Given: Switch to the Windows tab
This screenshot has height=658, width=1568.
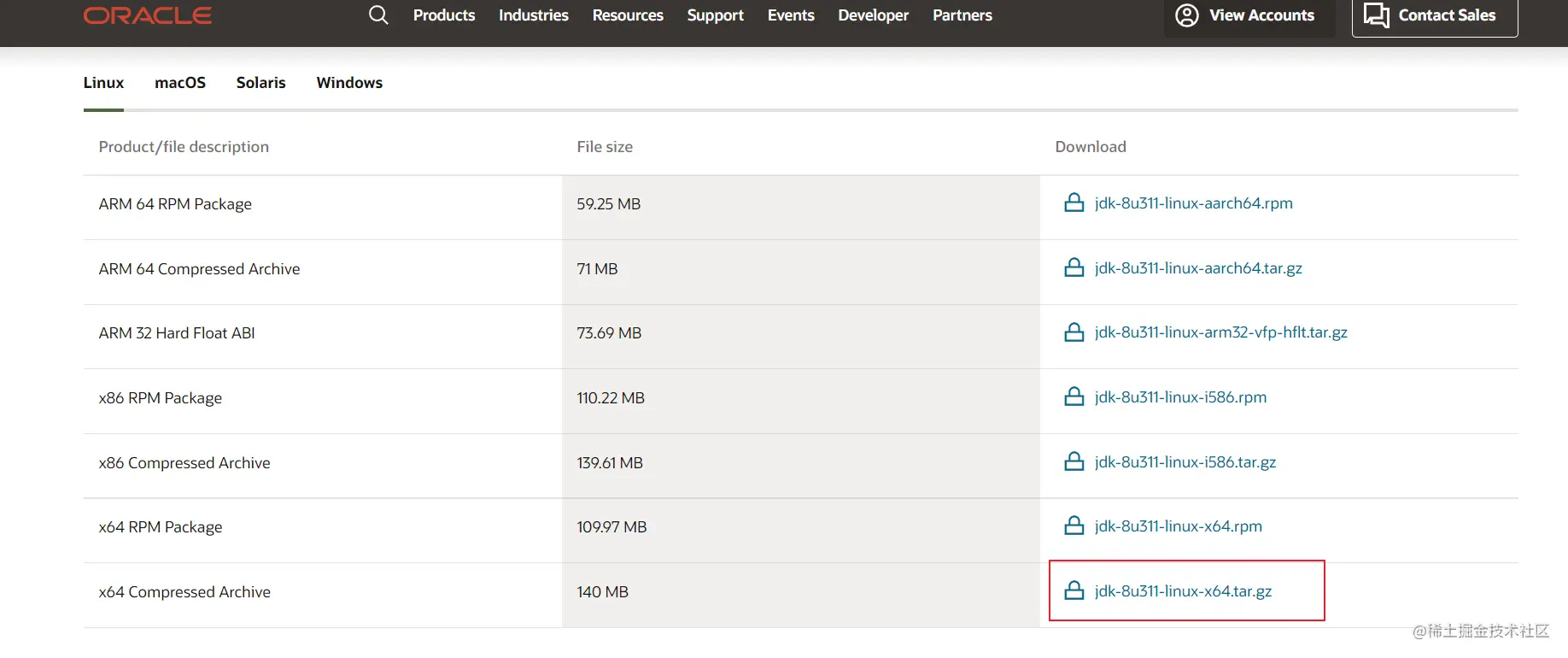Looking at the screenshot, I should pyautogui.click(x=349, y=83).
